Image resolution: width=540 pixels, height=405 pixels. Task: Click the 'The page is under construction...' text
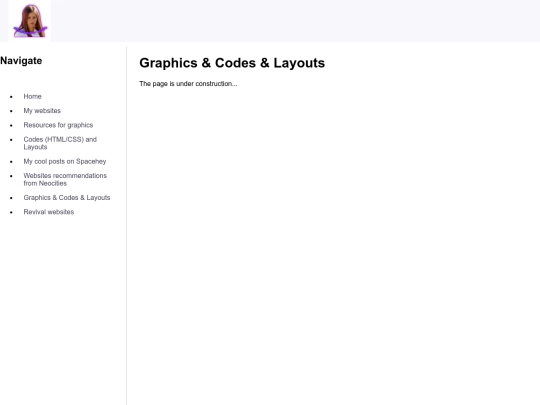coord(188,84)
